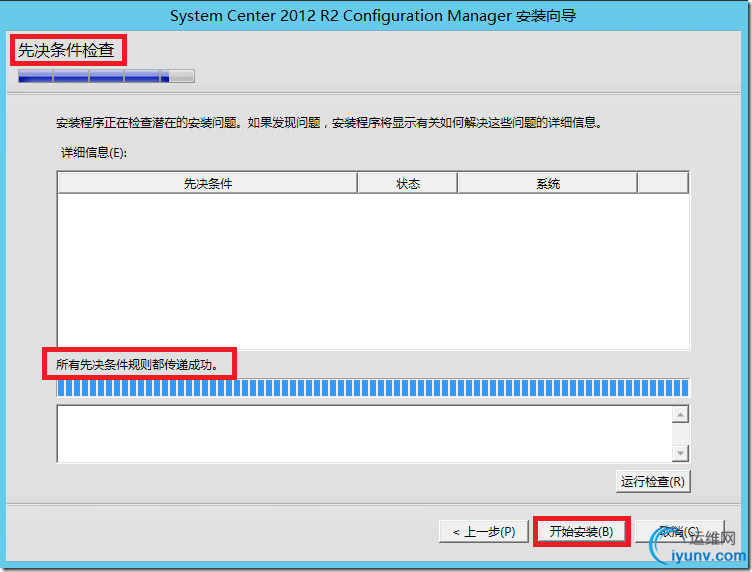The height and width of the screenshot is (572, 752).
Task: Cancel setup with the 取消(C) button
Action: click(679, 532)
